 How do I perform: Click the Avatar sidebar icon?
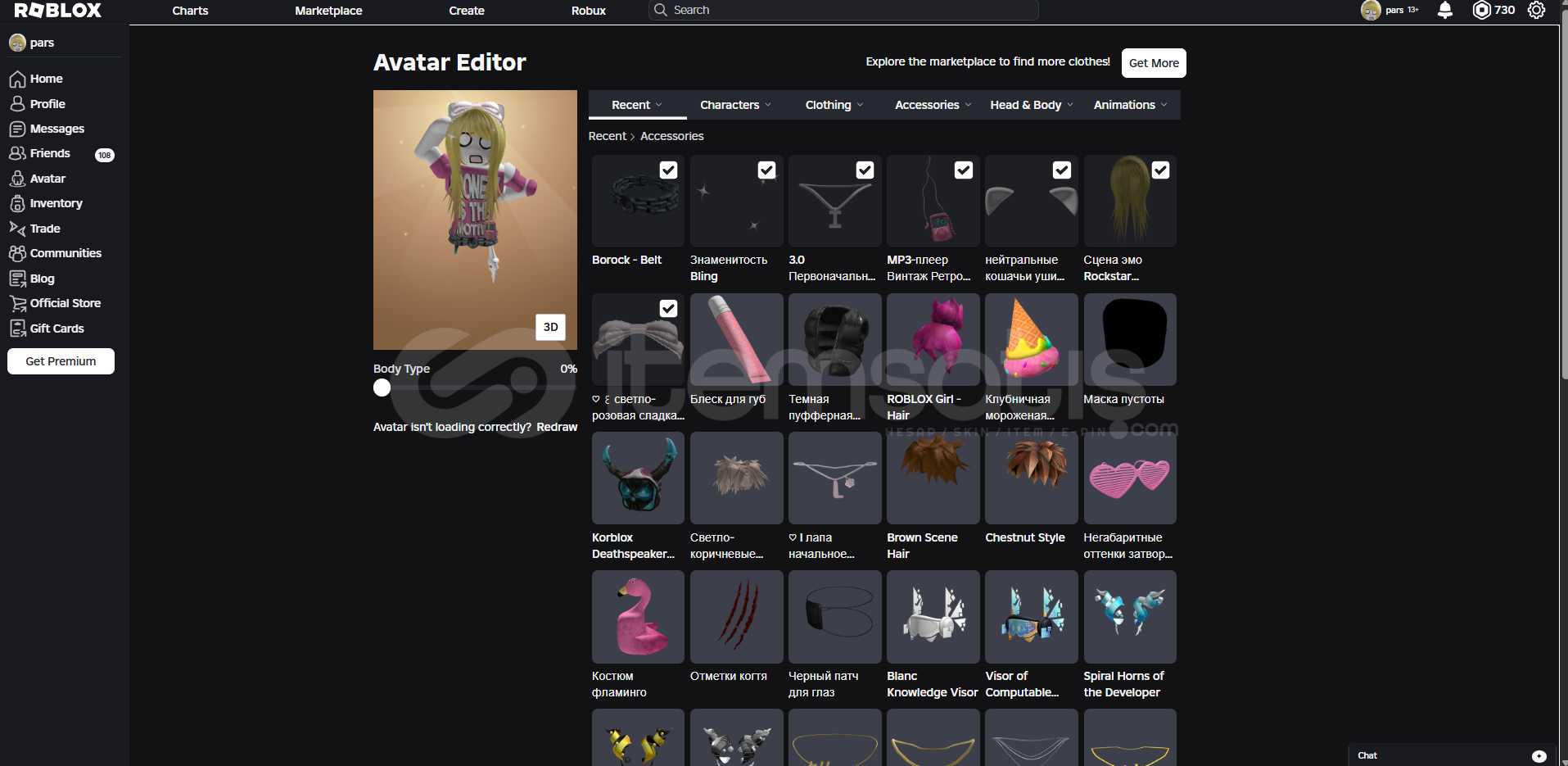pos(17,179)
